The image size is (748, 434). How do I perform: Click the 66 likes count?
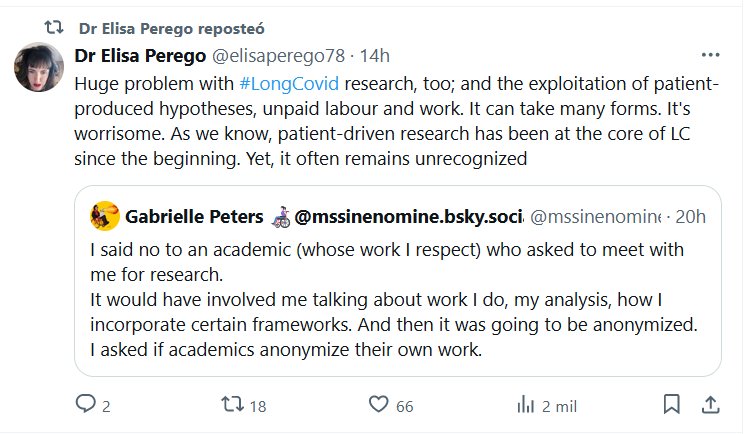(x=404, y=405)
